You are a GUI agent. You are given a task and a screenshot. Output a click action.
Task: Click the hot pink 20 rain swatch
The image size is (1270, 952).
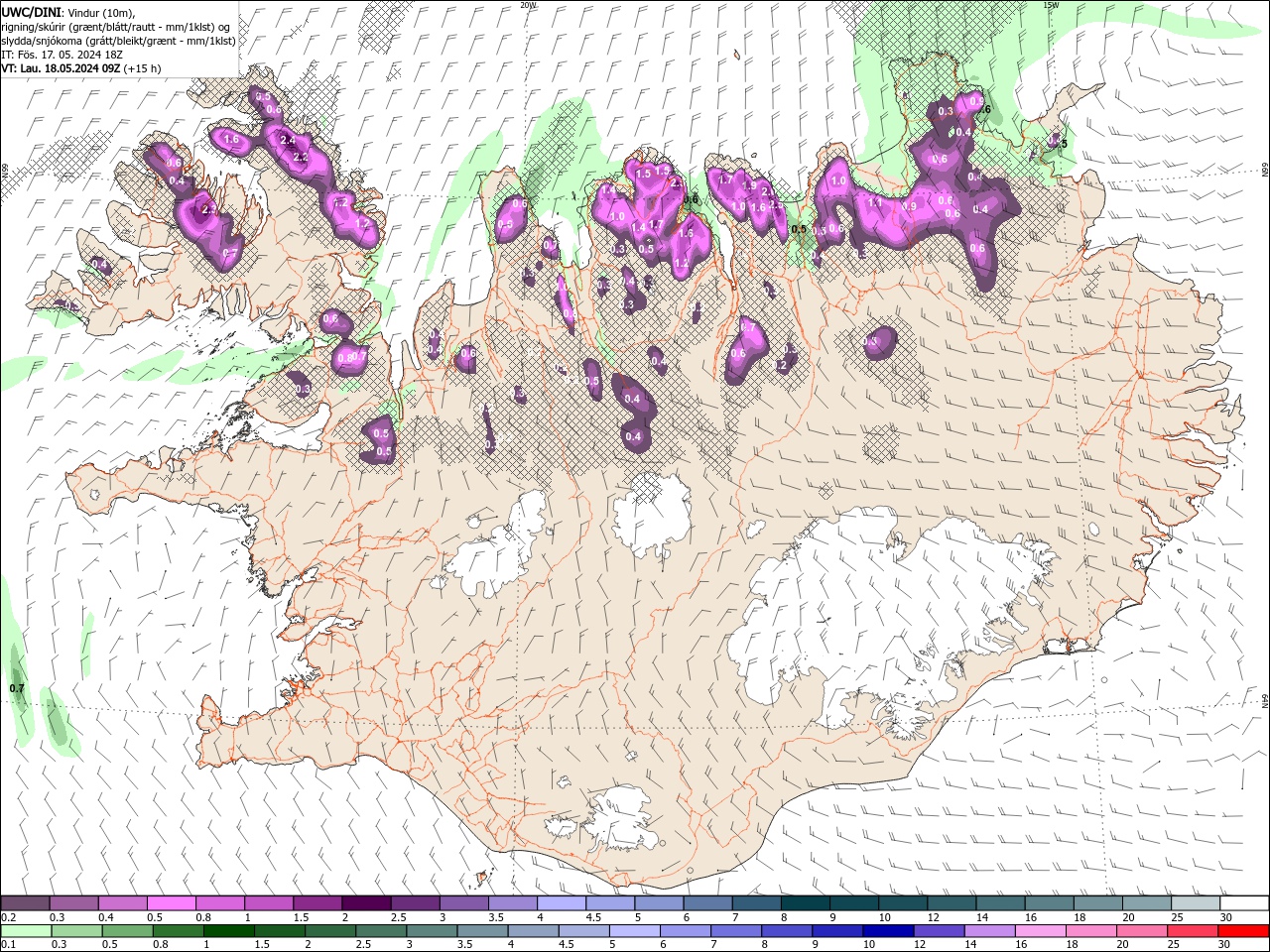click(x=1142, y=931)
